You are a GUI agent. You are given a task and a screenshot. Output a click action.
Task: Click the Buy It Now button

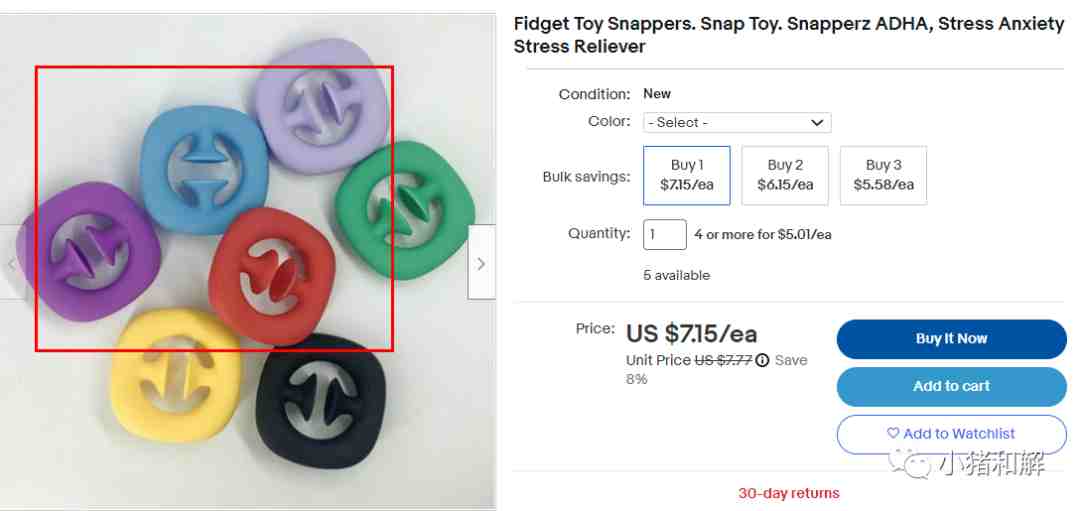(951, 339)
